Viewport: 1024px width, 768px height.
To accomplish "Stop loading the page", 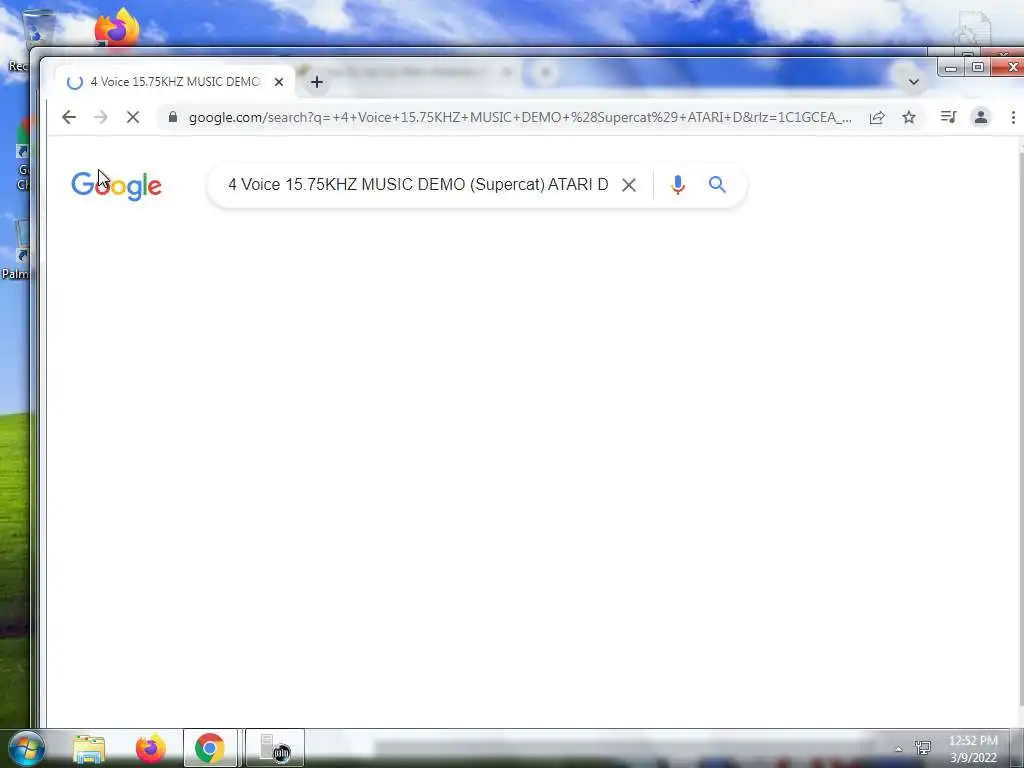I will (133, 118).
